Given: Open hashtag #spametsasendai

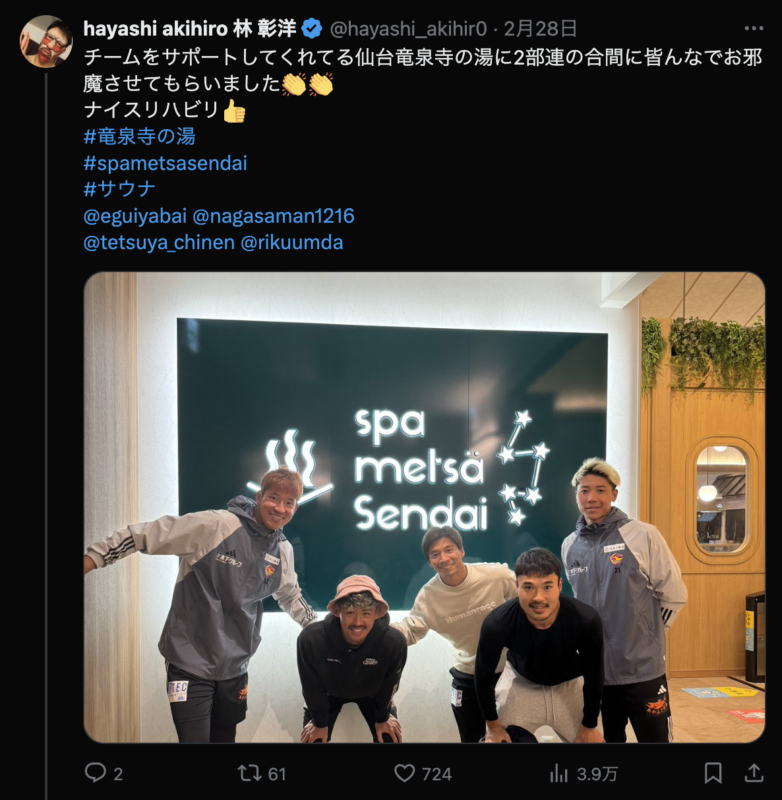Looking at the screenshot, I should (165, 163).
